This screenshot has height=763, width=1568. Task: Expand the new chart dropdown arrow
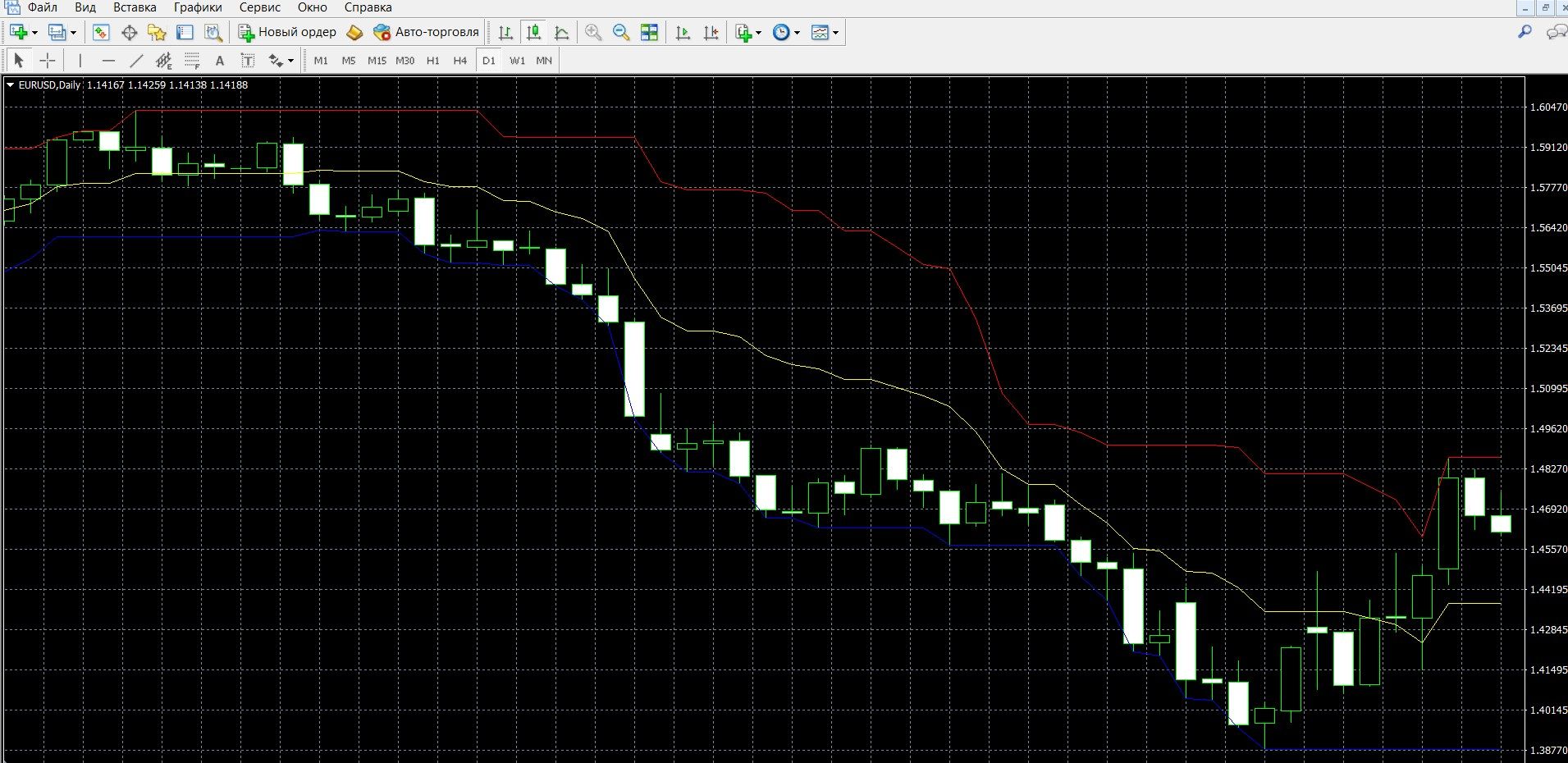click(x=34, y=32)
